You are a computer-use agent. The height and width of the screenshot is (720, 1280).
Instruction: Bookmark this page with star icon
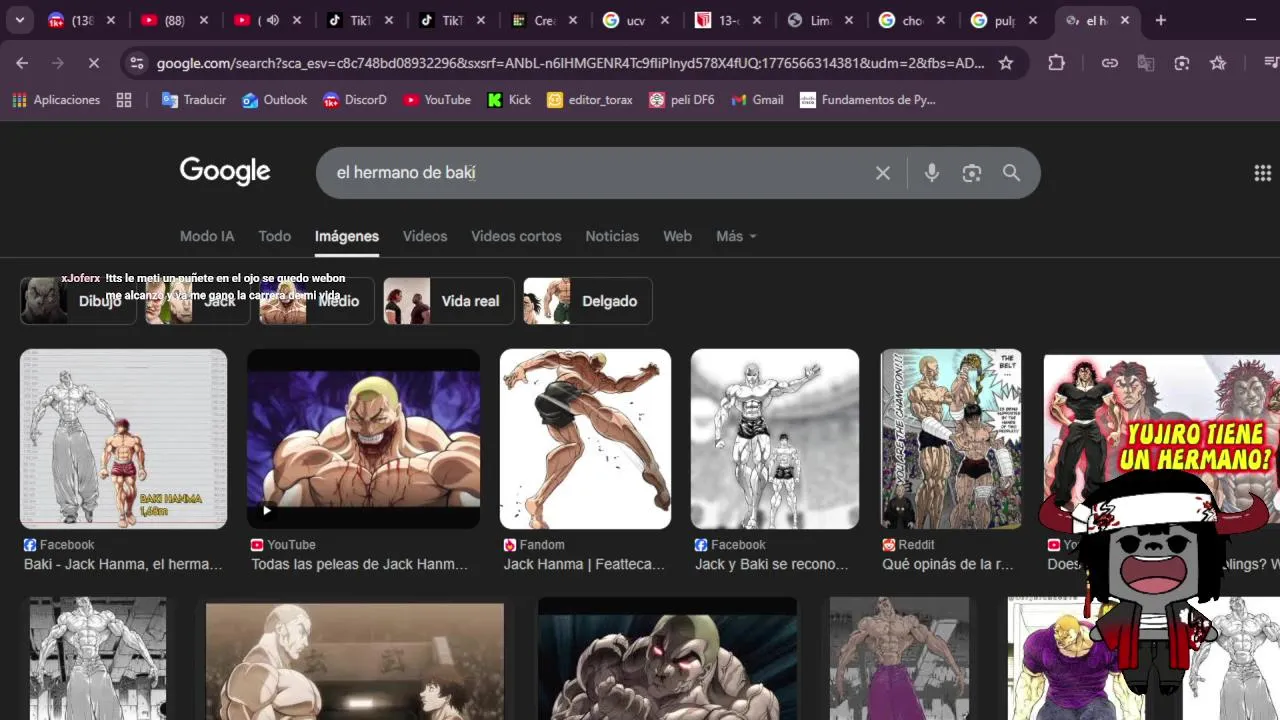click(x=1006, y=63)
